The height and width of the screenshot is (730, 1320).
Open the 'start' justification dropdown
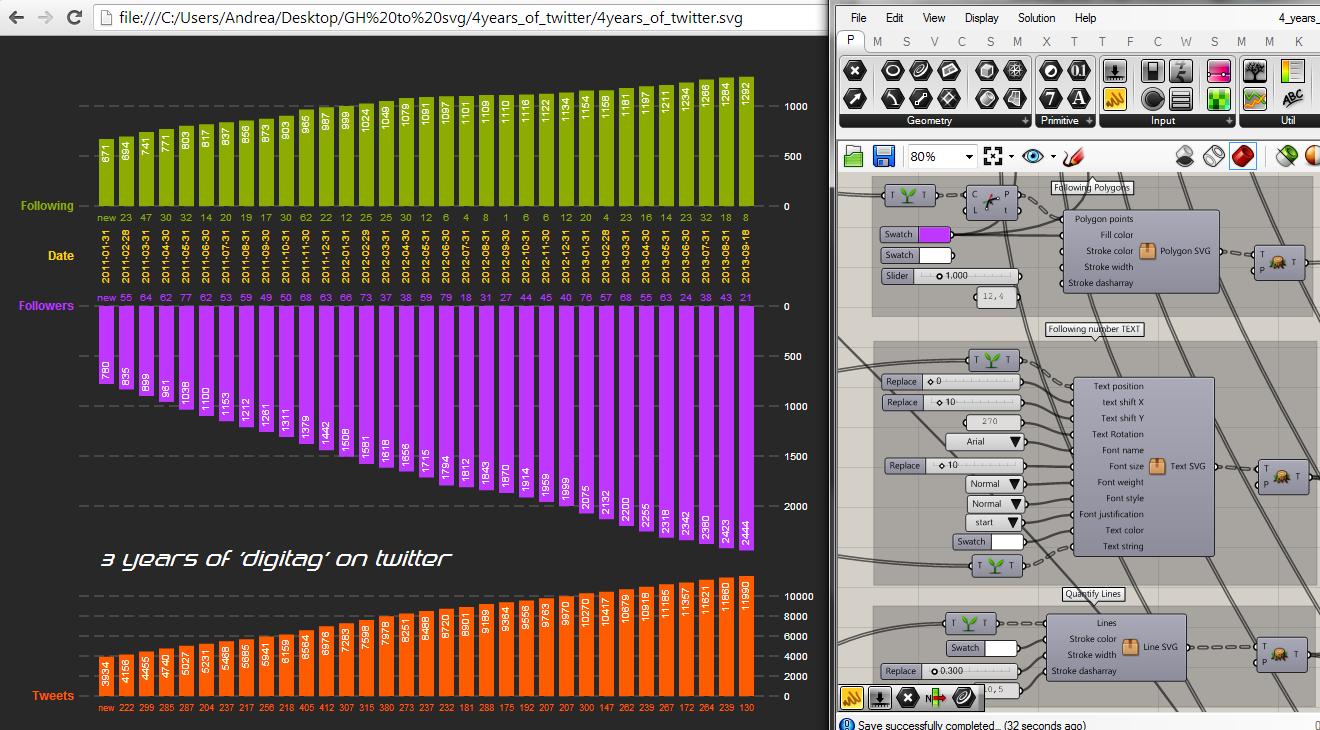pos(995,522)
